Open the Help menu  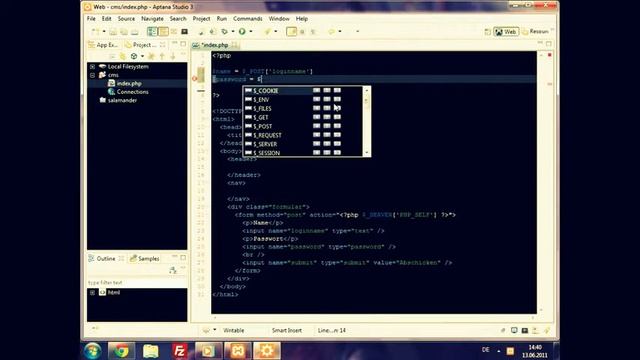[302, 19]
